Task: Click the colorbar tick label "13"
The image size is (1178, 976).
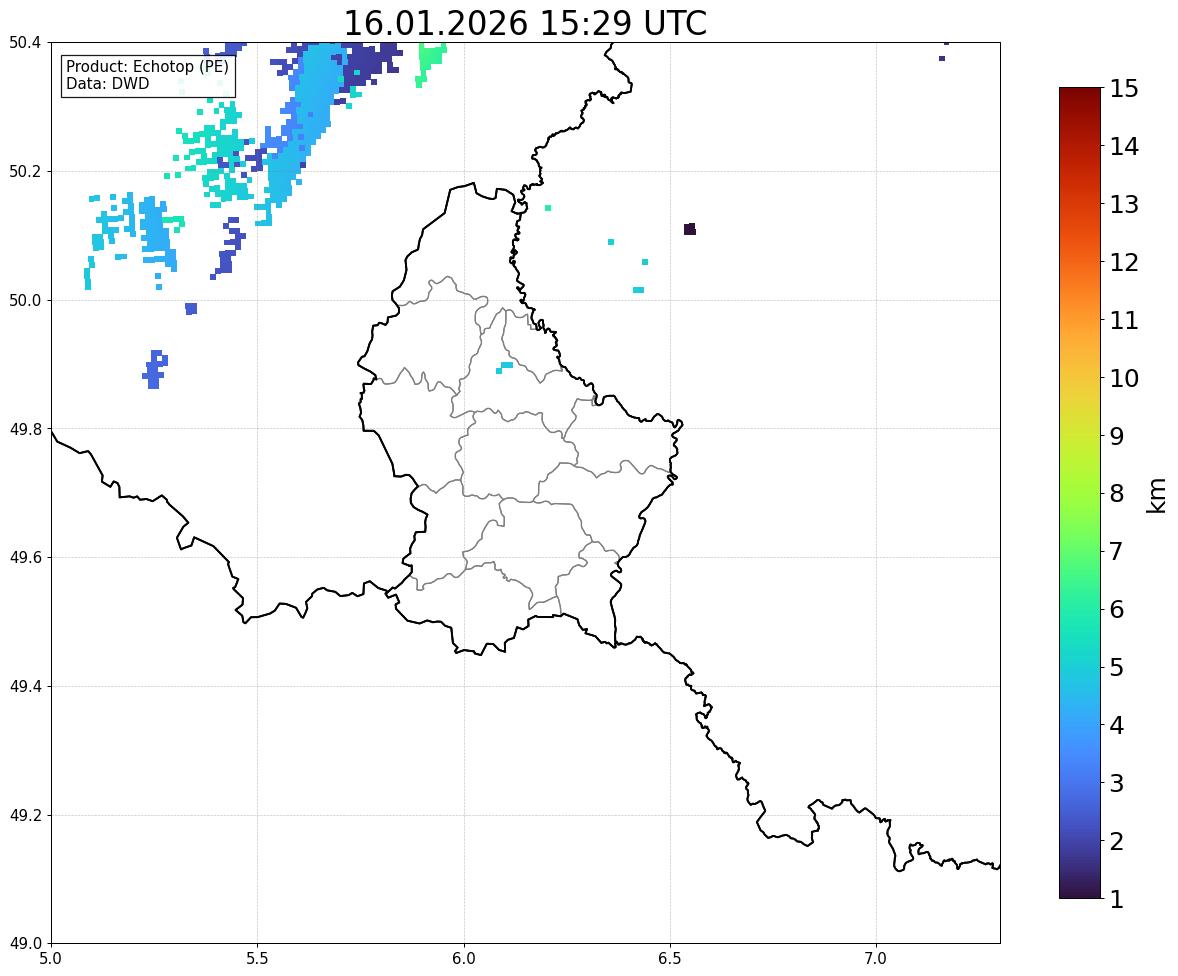Action: pyautogui.click(x=1124, y=204)
